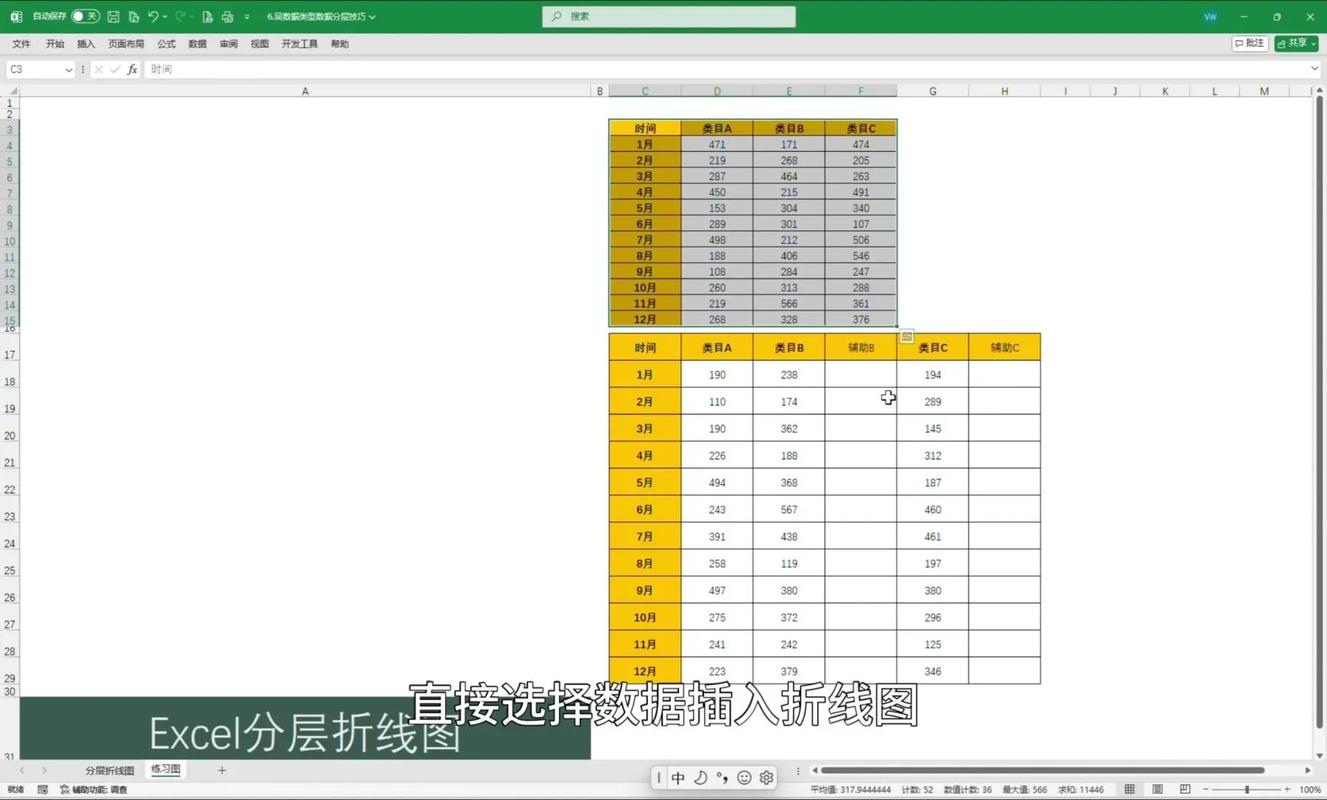Switch to 练习图 sheet tab
This screenshot has height=800, width=1327.
pos(166,769)
